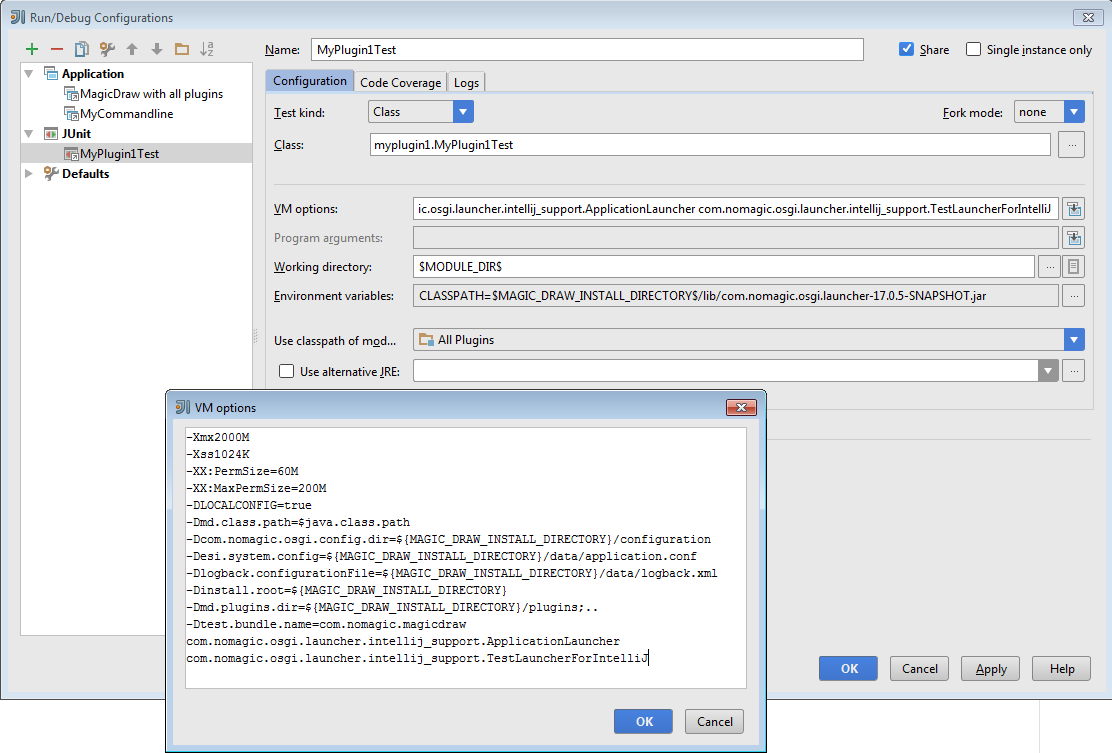Remove selected configuration with minus icon
This screenshot has height=753, width=1112.
point(57,49)
